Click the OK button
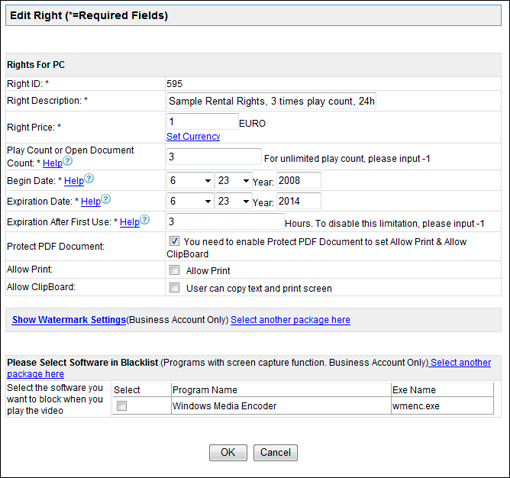510x478 pixels. click(228, 452)
